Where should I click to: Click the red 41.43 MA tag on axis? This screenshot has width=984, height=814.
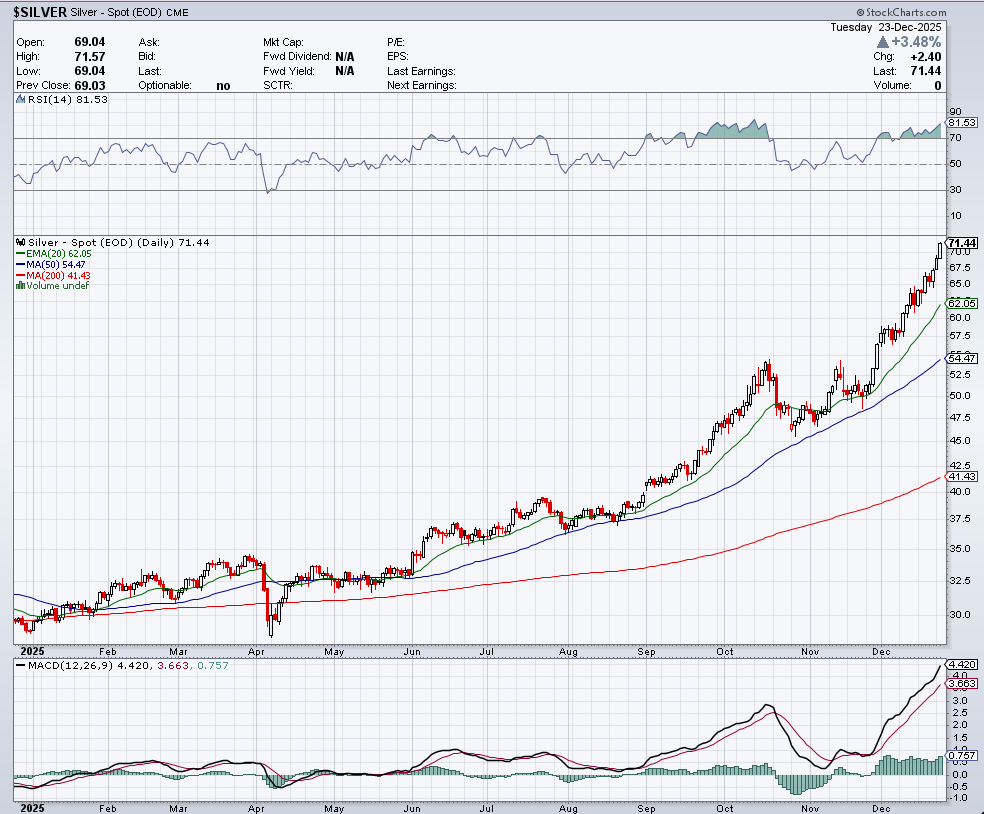tap(962, 476)
